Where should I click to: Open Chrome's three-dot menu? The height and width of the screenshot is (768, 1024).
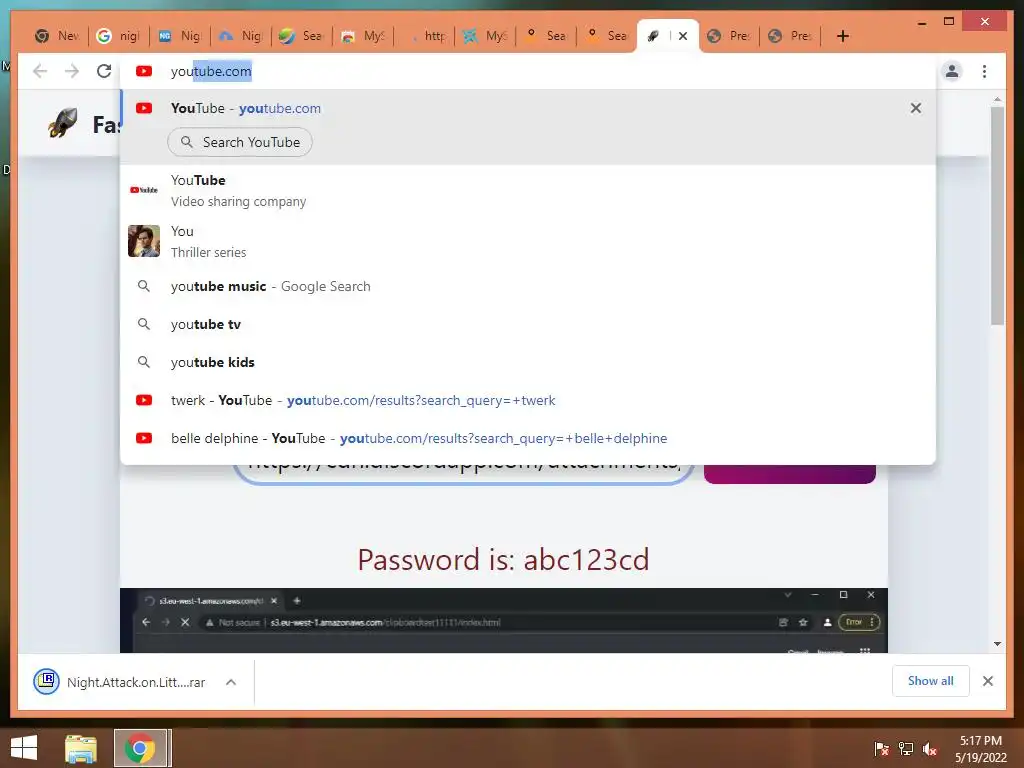point(984,71)
